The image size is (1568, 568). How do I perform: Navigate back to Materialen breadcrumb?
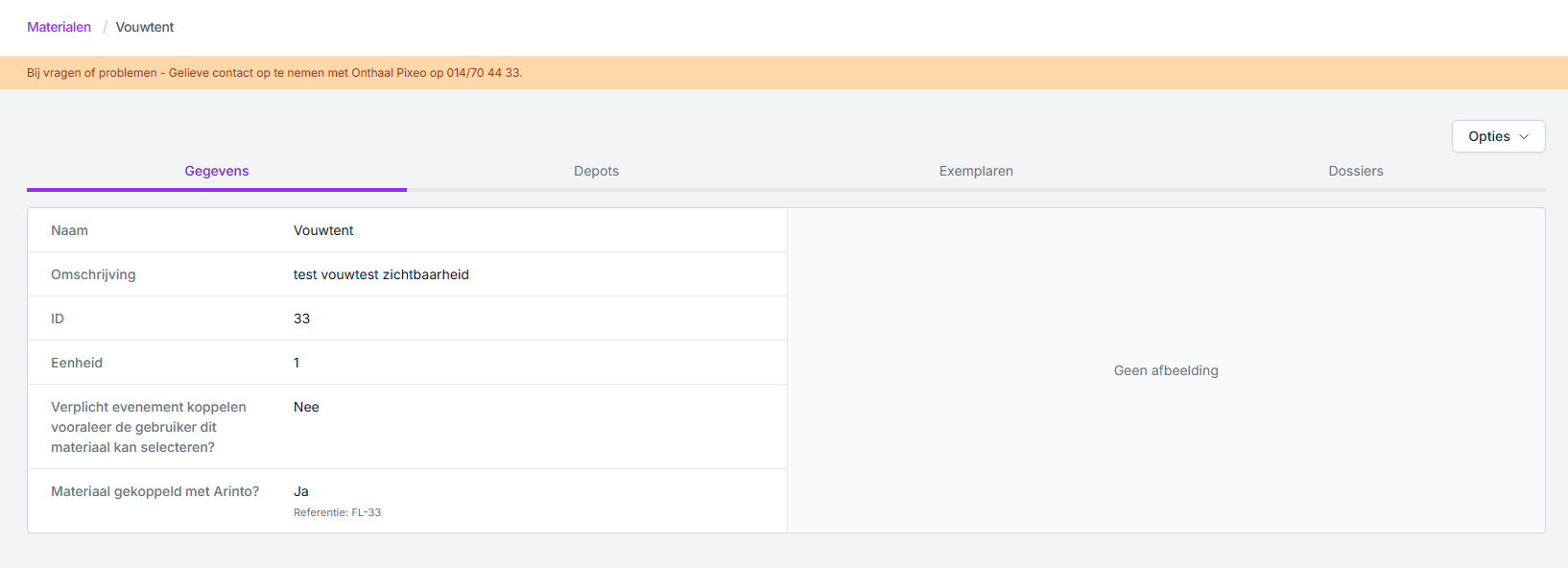pos(59,27)
